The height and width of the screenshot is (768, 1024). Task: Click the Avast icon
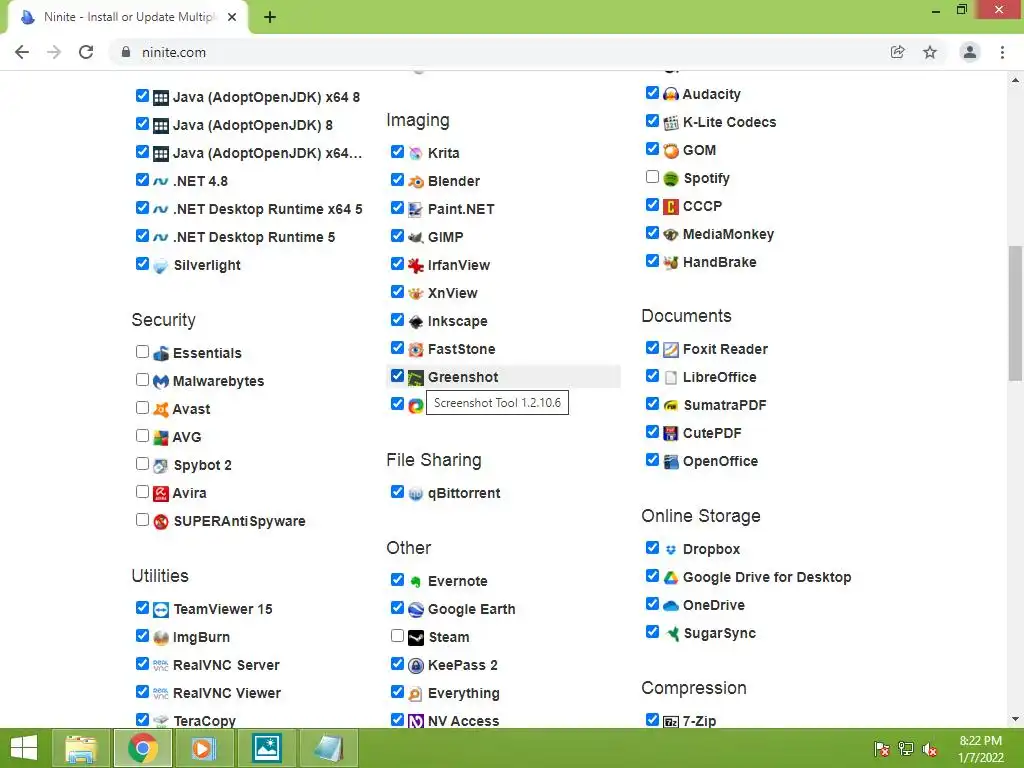161,409
